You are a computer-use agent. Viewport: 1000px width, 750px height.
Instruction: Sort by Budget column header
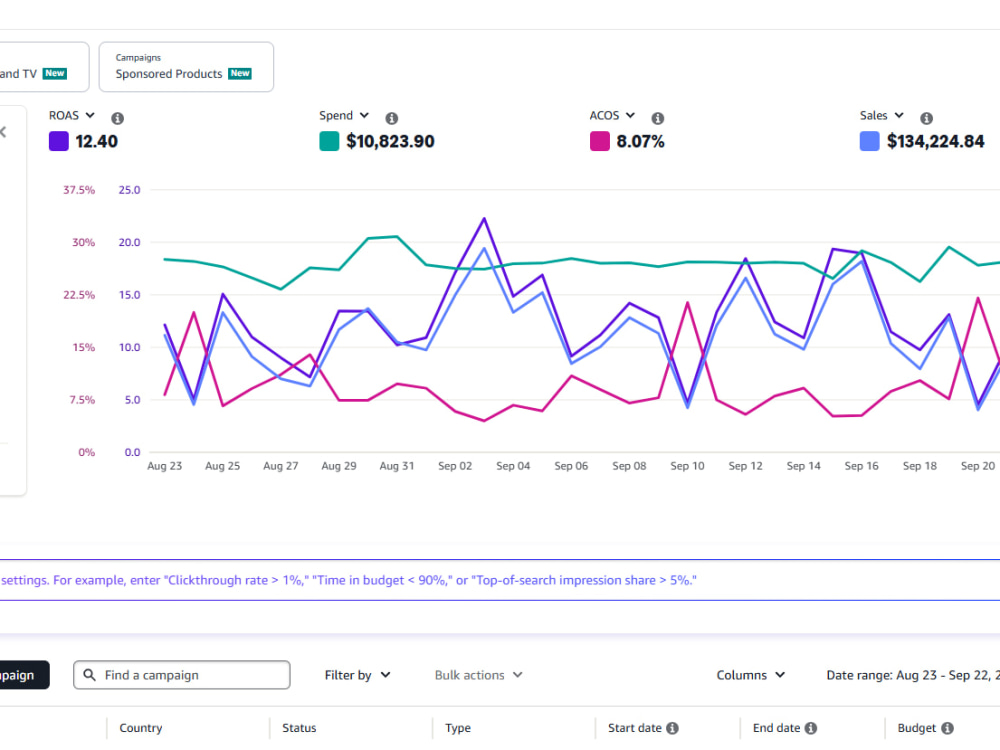[916, 728]
